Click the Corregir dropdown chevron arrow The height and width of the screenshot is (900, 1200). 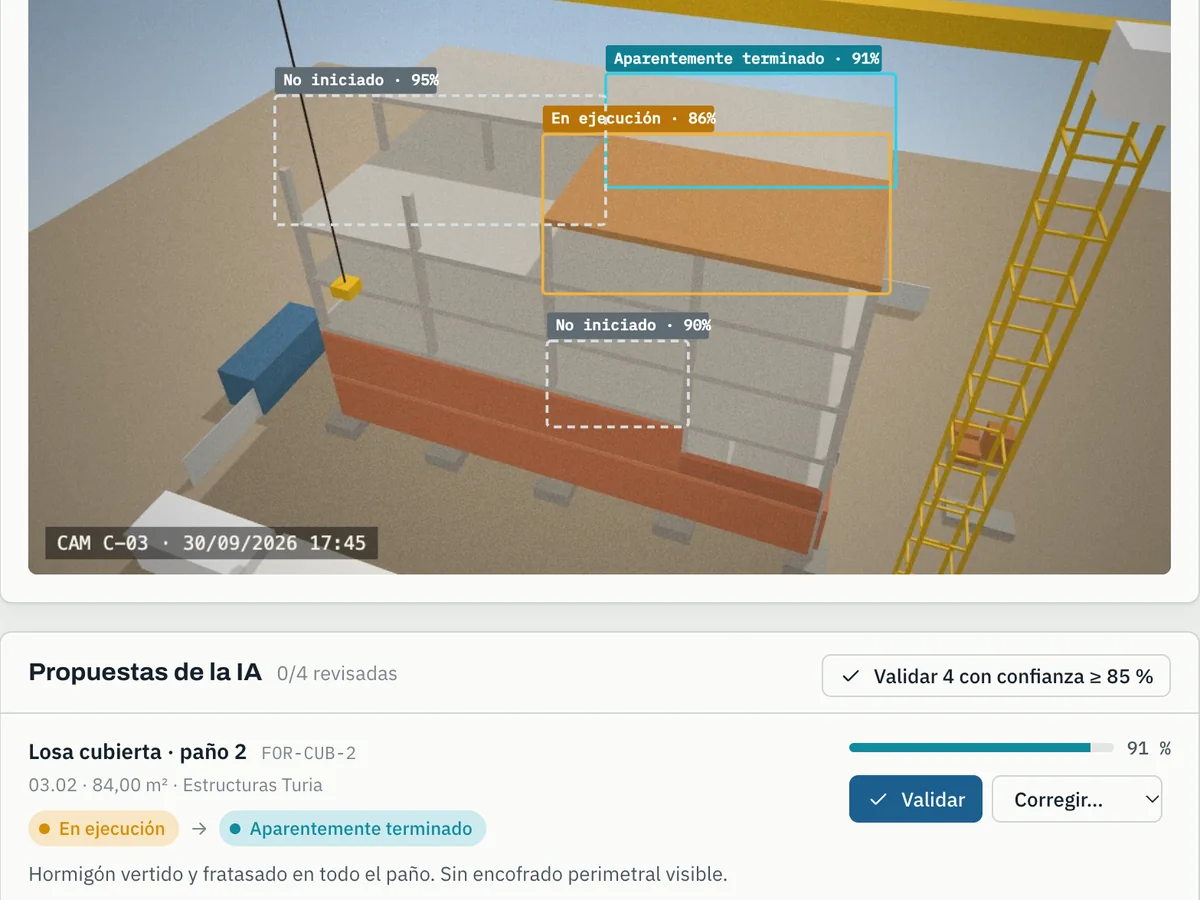(1151, 799)
